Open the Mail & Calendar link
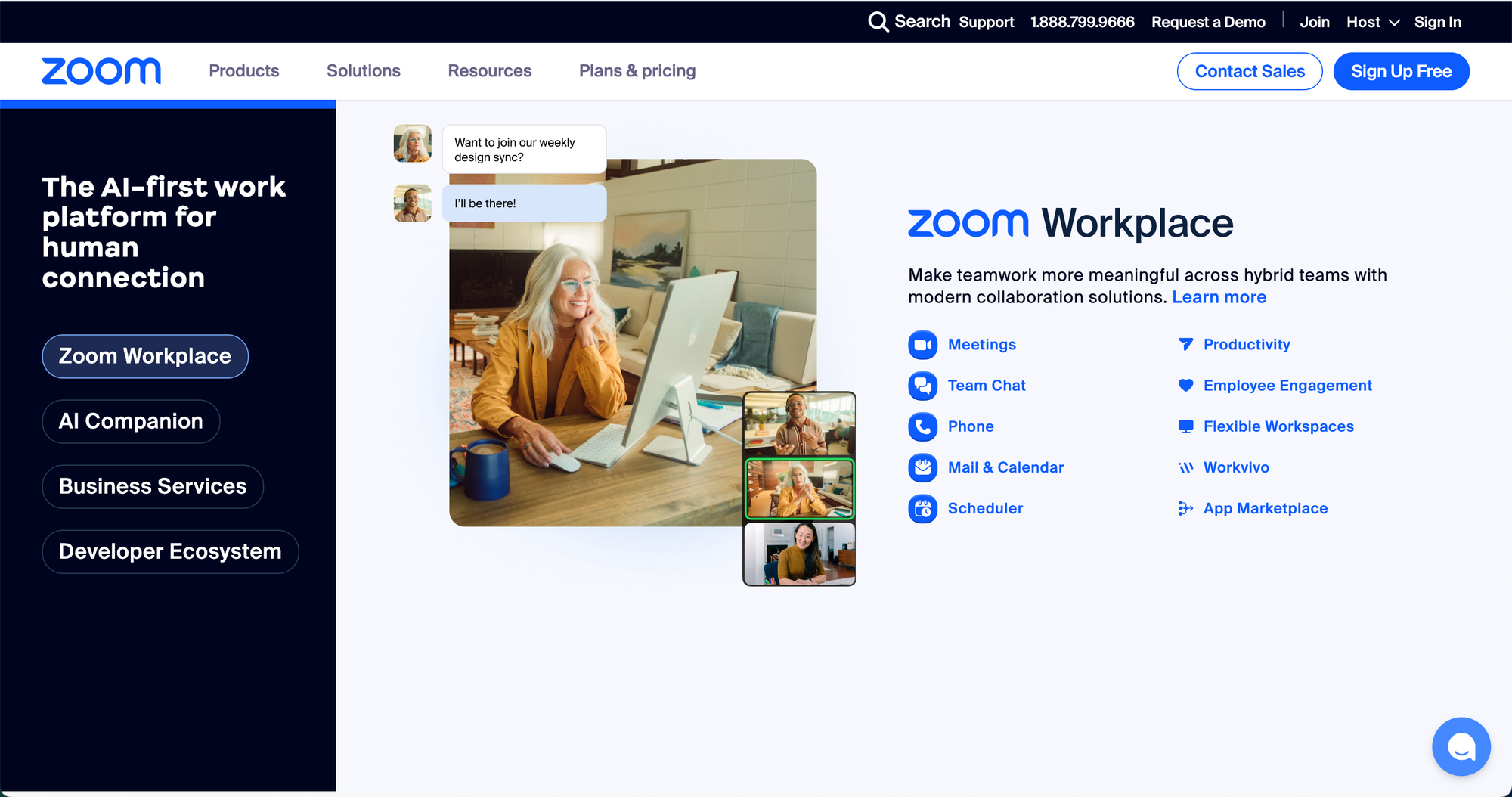 tap(1005, 467)
